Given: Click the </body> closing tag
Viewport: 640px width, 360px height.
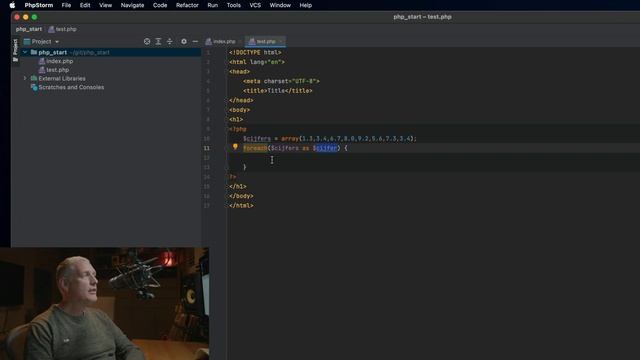Looking at the screenshot, I should coord(241,196).
